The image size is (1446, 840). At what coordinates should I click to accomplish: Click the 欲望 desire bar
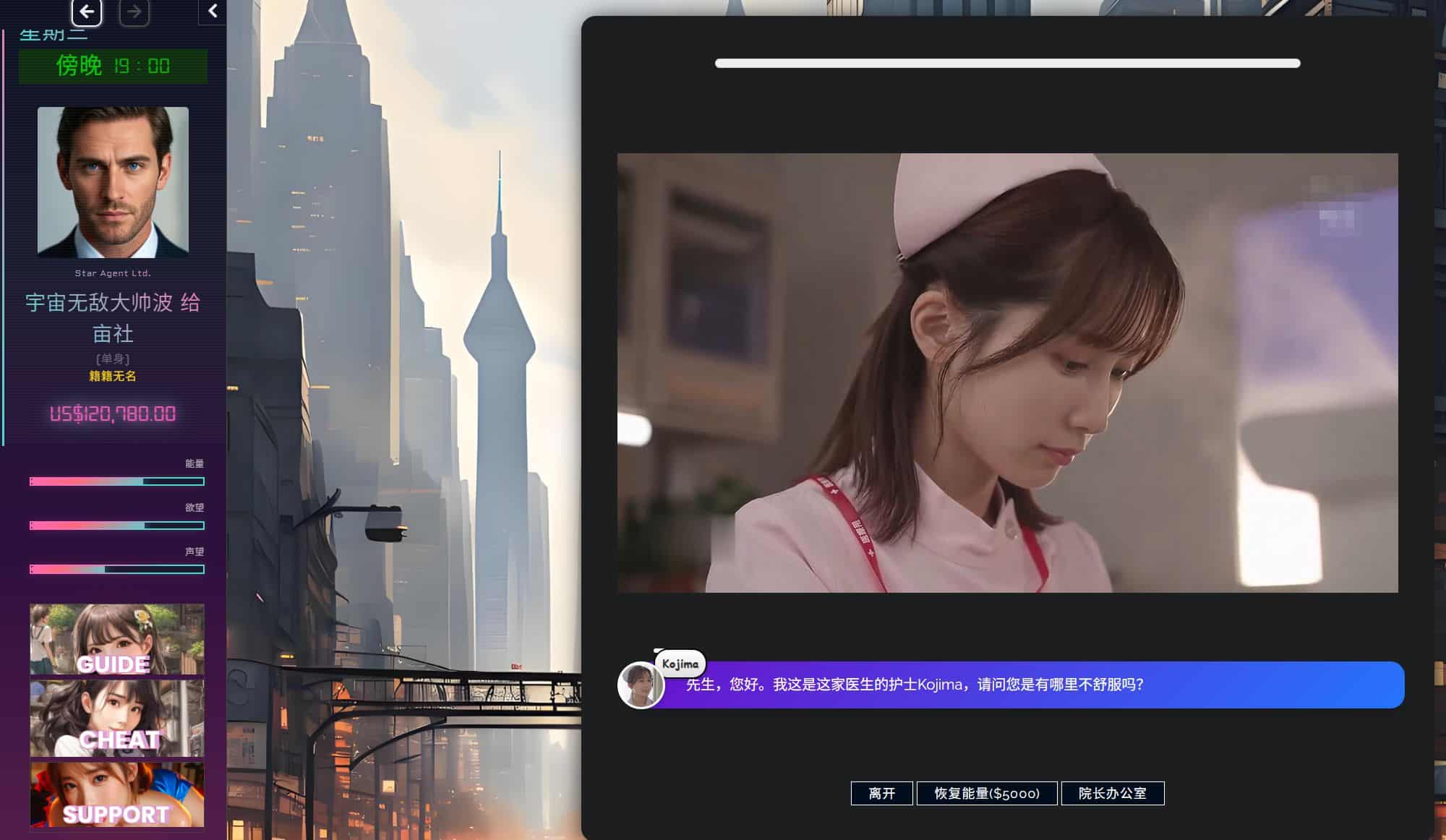tap(116, 526)
